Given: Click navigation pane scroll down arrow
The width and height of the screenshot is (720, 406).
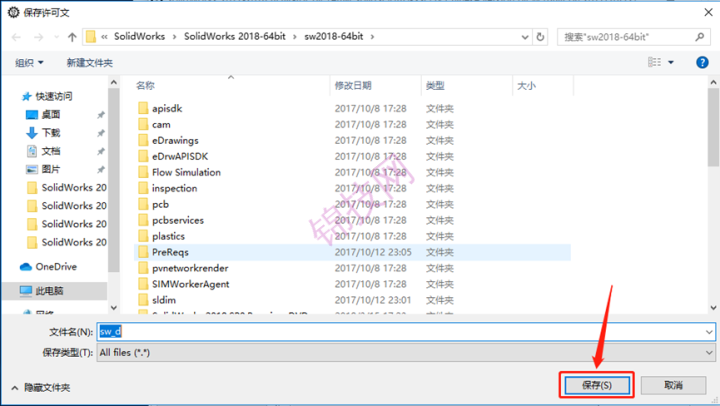Looking at the screenshot, I should 114,308.
